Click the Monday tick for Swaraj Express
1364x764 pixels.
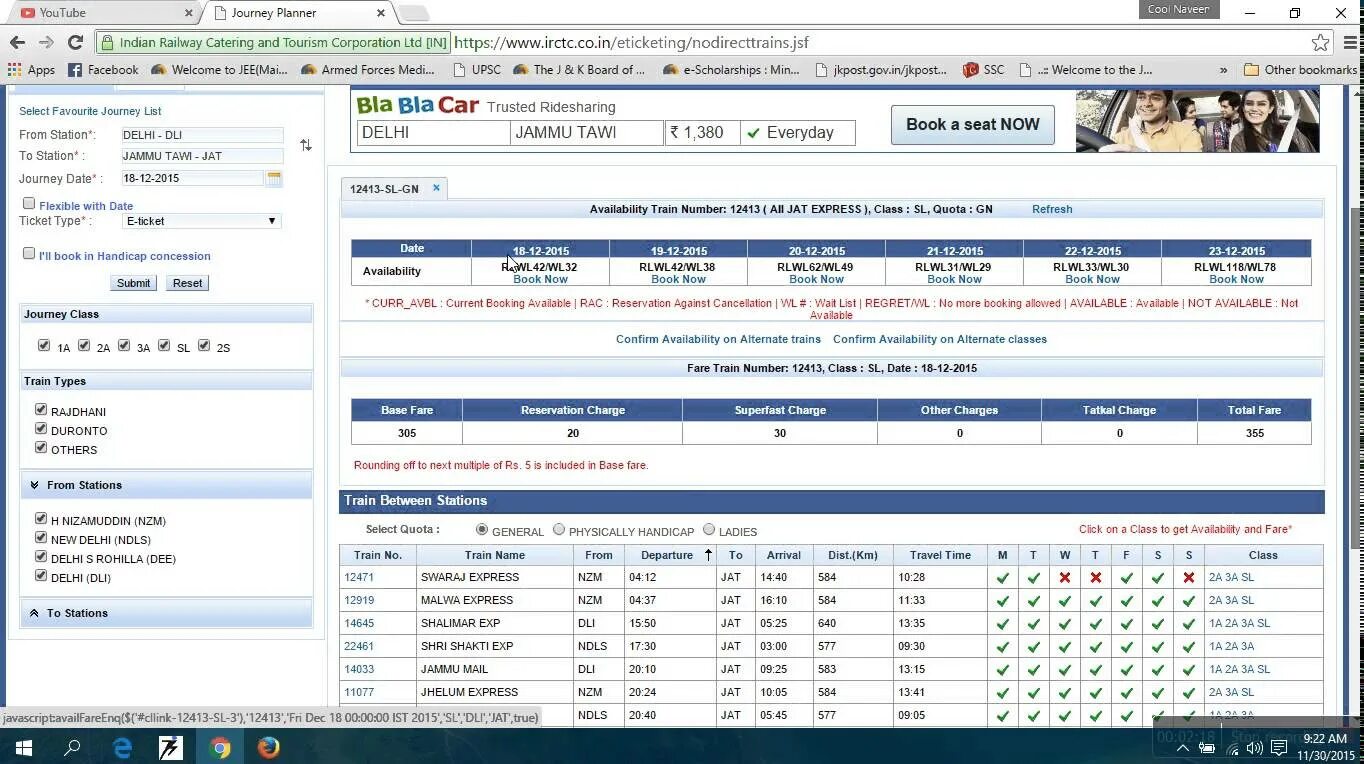(x=1002, y=578)
